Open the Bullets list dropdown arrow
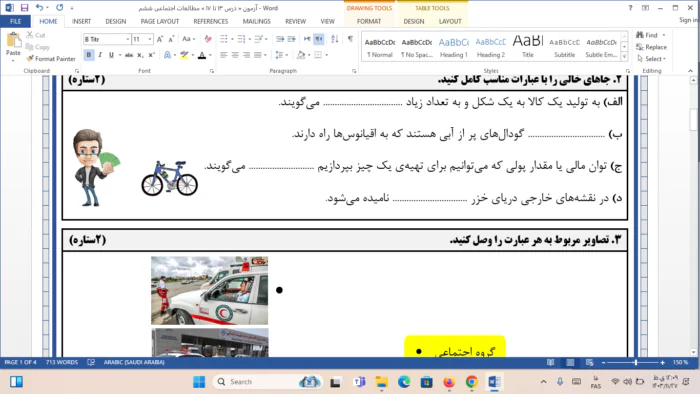 [x=232, y=39]
